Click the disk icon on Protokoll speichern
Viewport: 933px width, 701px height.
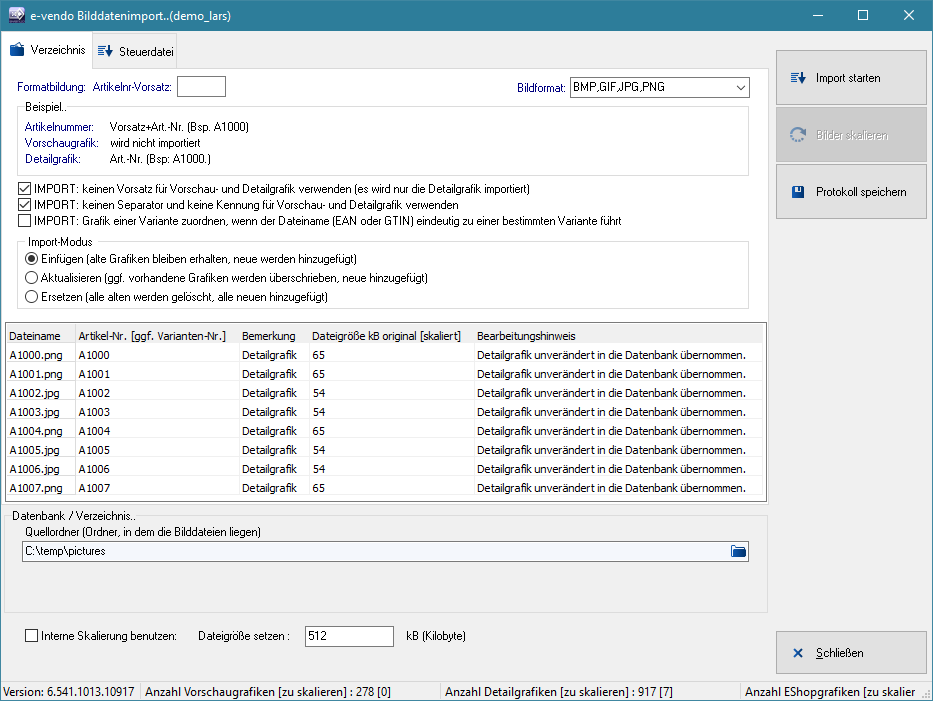pos(798,192)
